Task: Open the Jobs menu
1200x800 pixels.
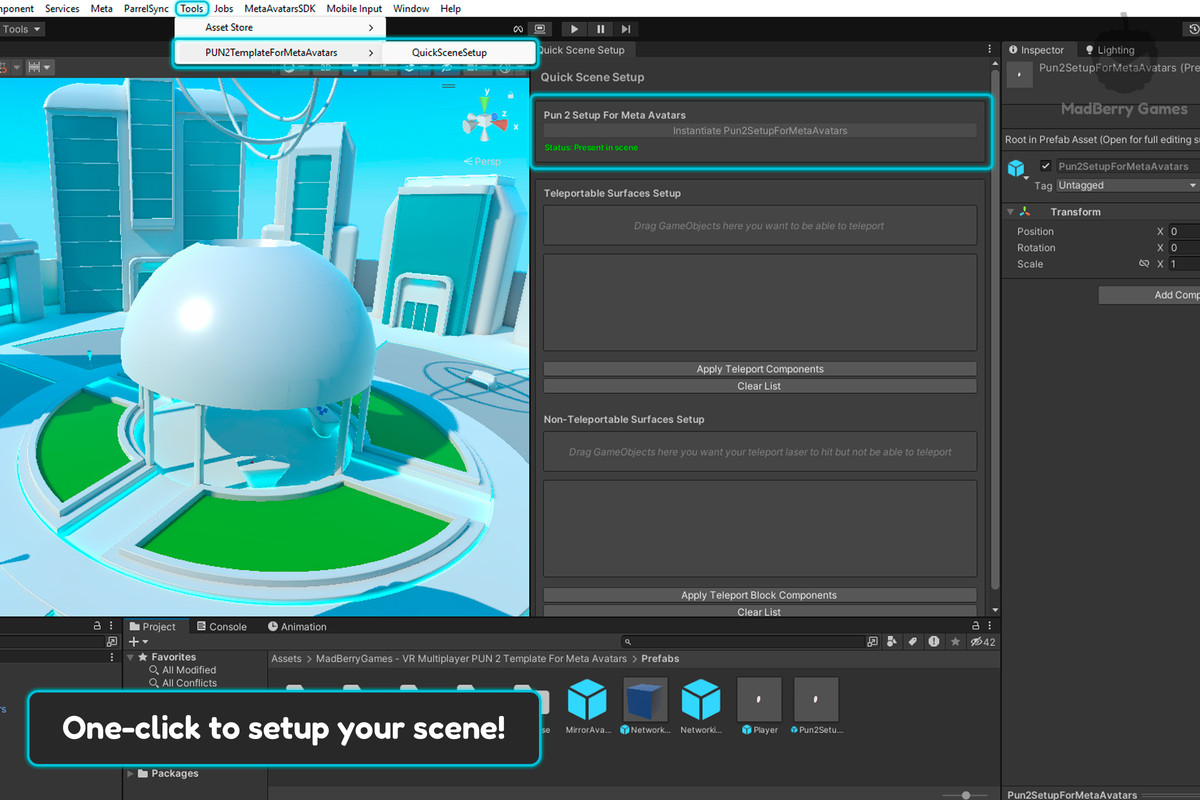Action: pos(223,8)
